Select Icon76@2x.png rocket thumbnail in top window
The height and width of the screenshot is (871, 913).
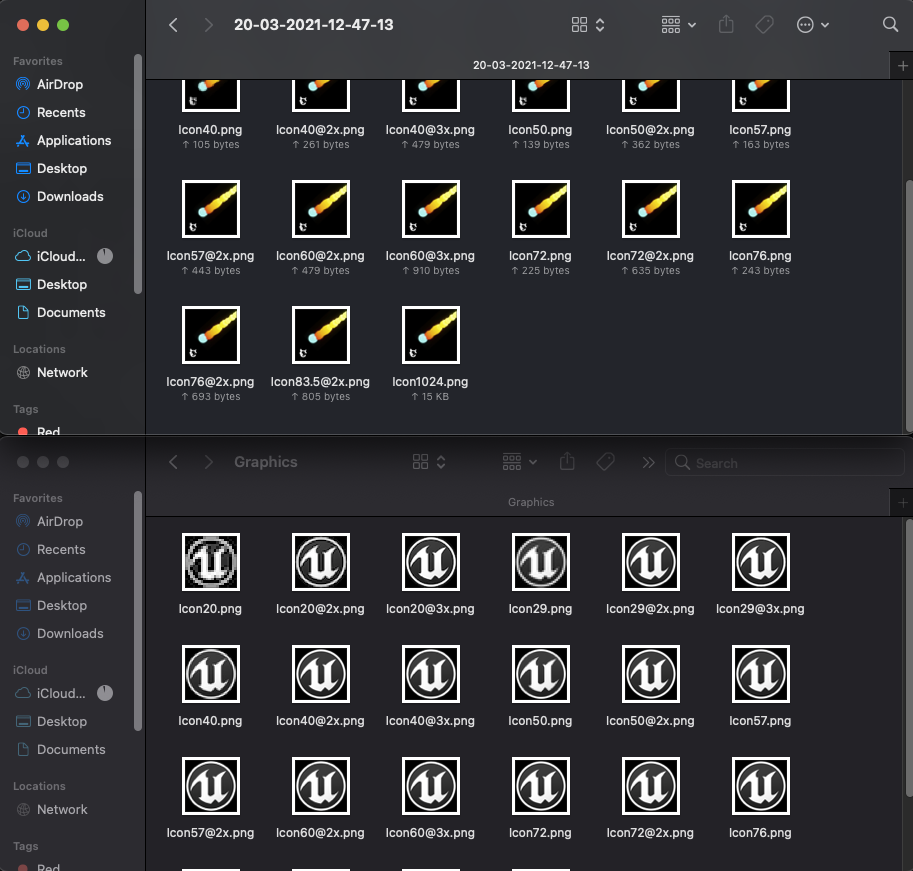point(211,335)
